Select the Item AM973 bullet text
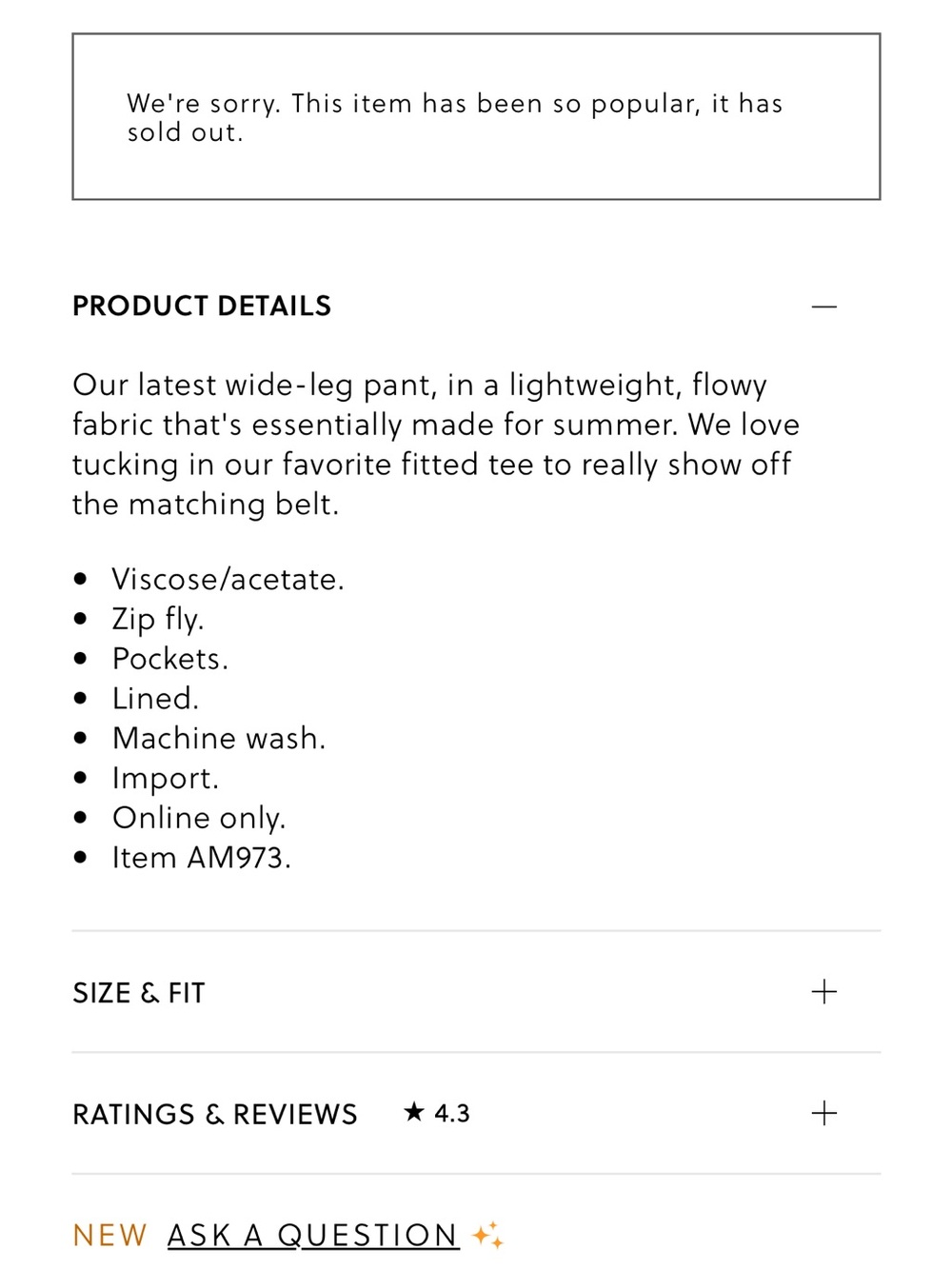 (202, 858)
